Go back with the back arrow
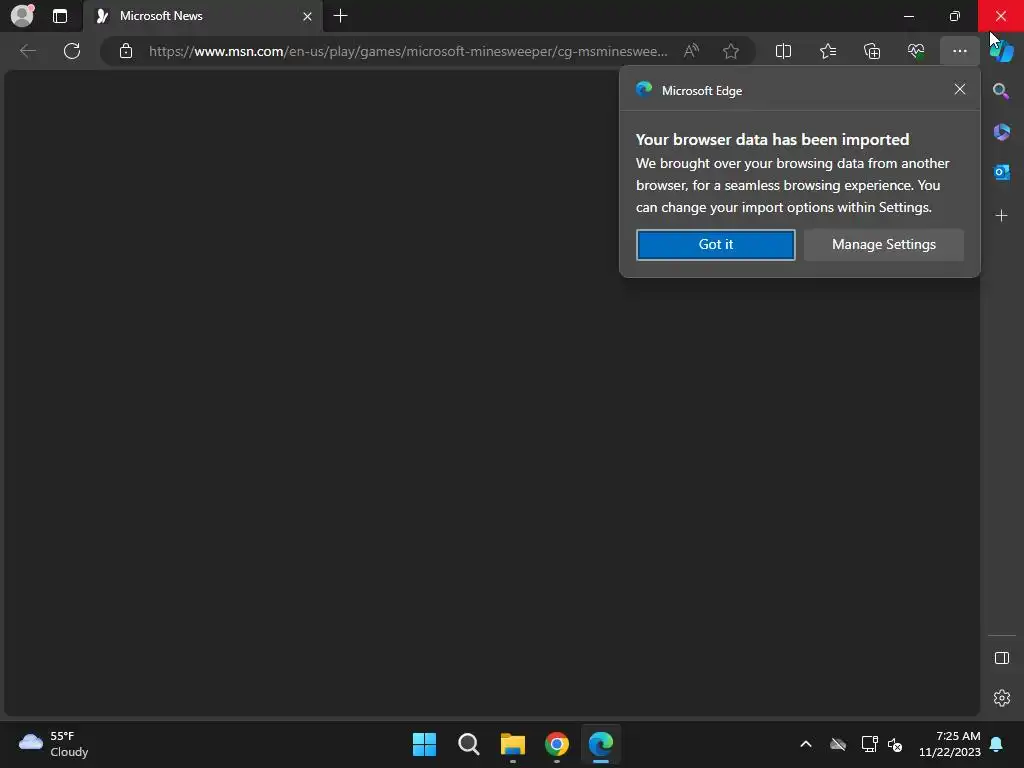Viewport: 1024px width, 768px height. click(x=27, y=51)
